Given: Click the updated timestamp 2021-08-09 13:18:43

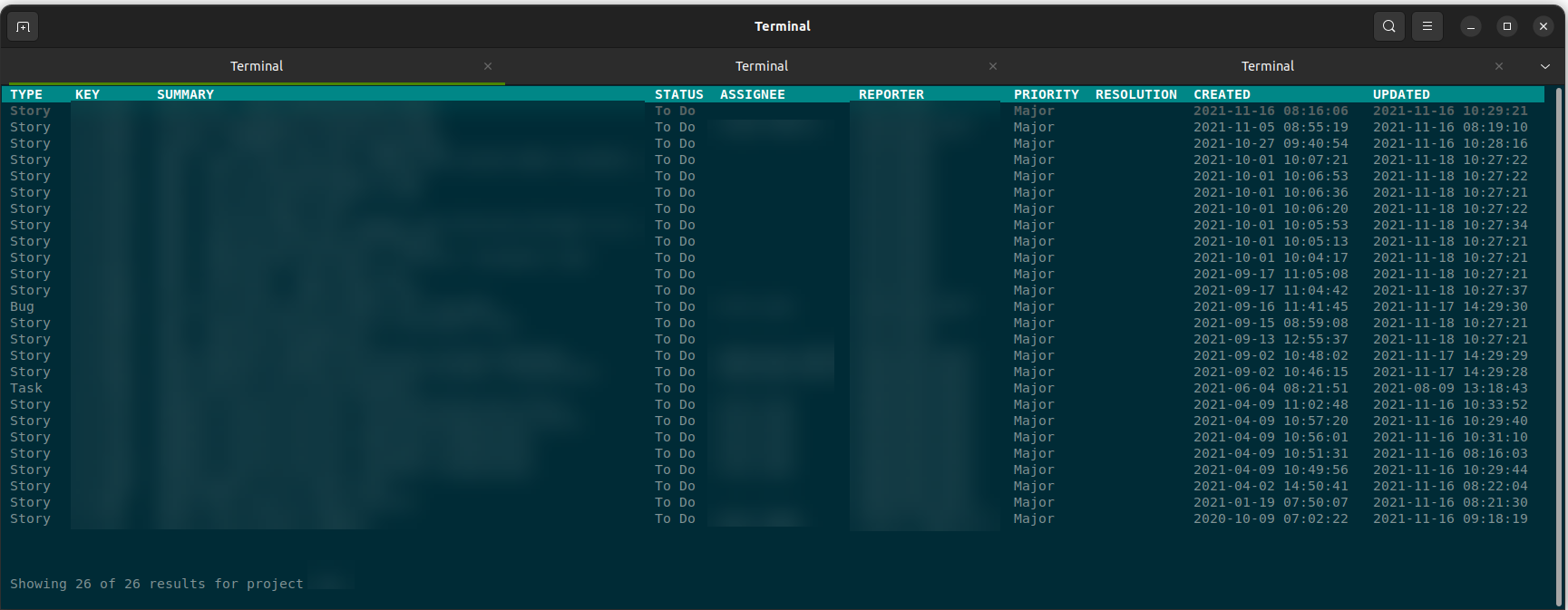Looking at the screenshot, I should click(x=1449, y=388).
